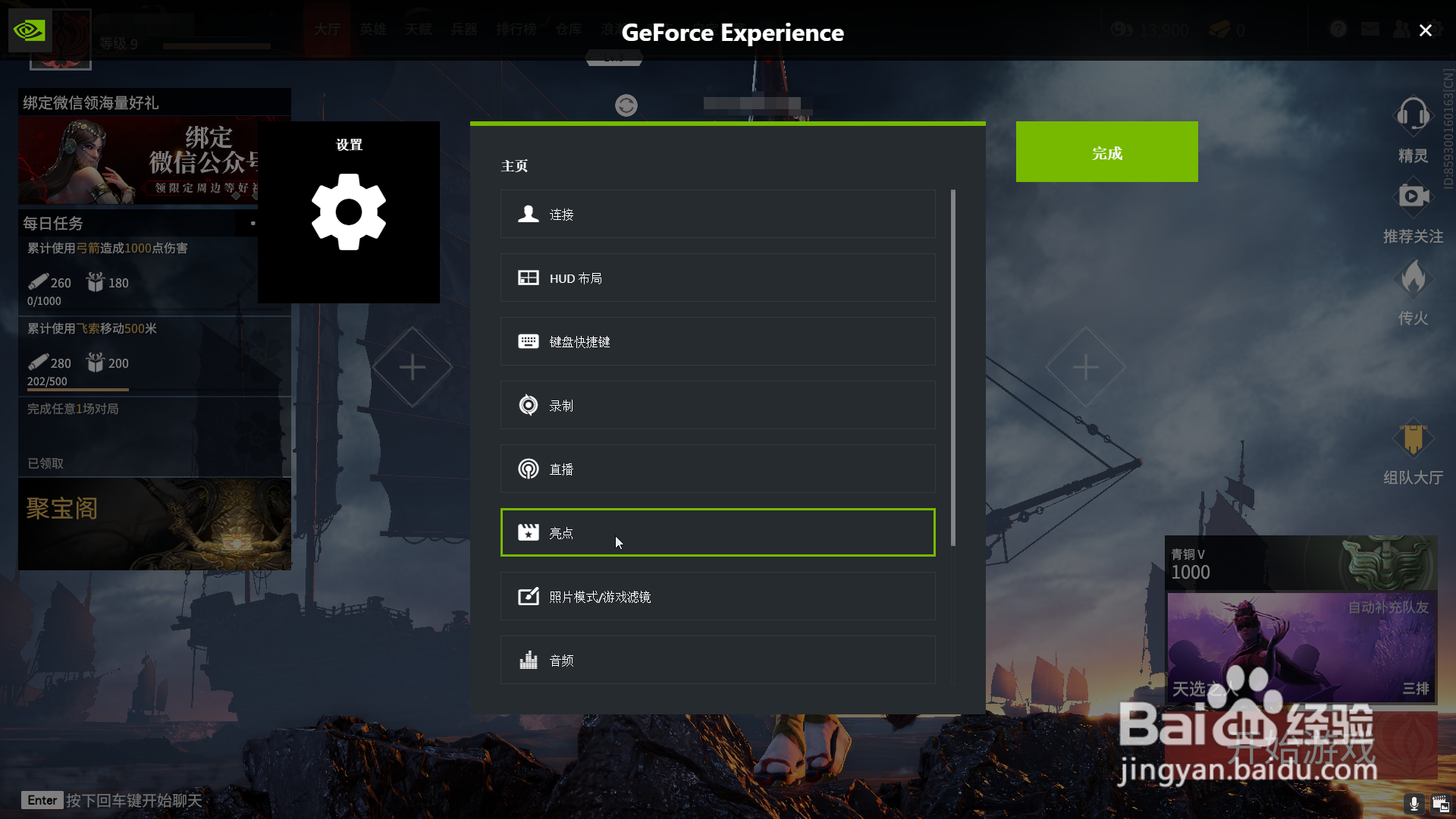Open the 直播 settings entry
The height and width of the screenshot is (819, 1456).
(717, 469)
